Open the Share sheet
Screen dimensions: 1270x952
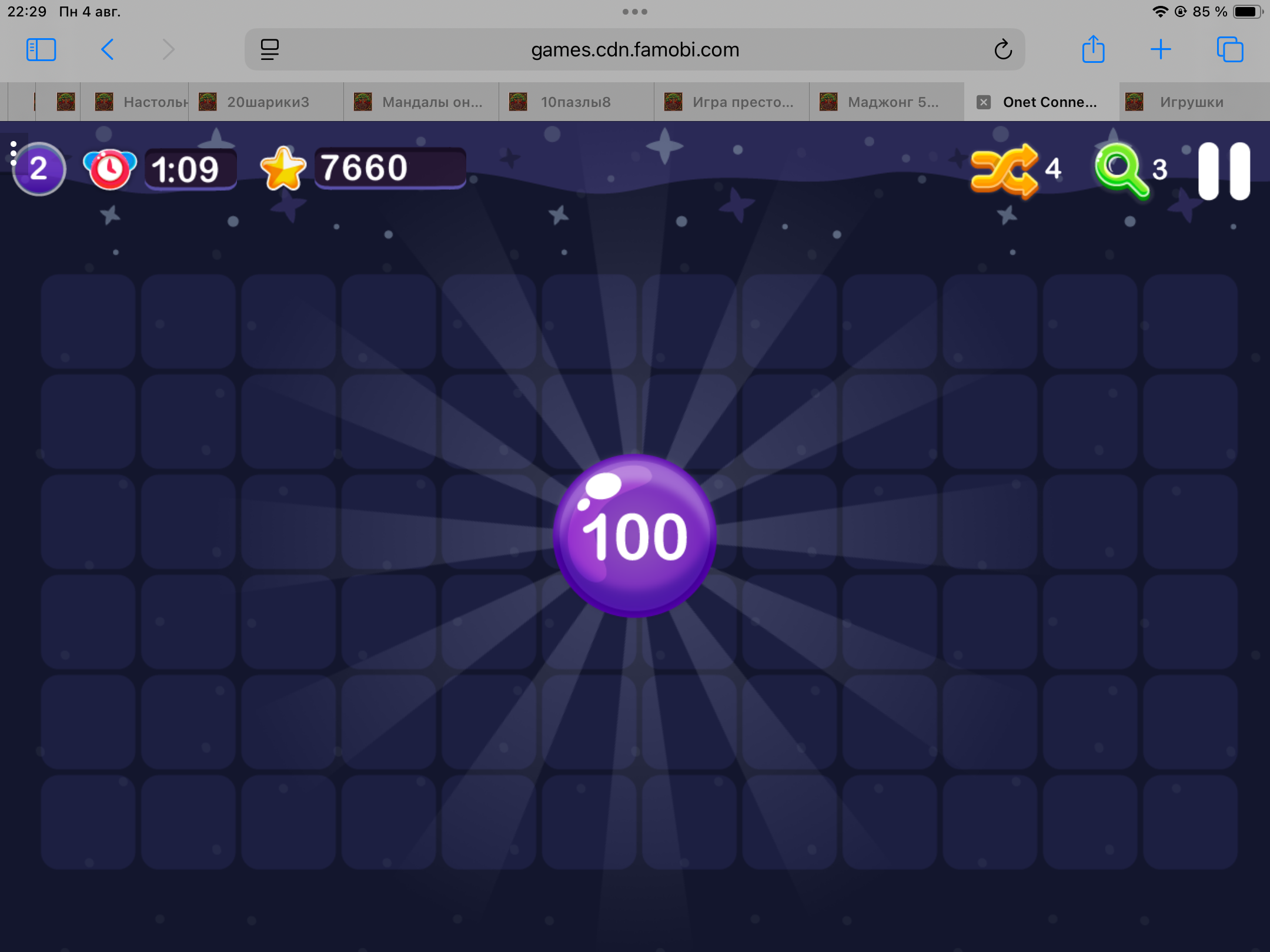pos(1093,49)
